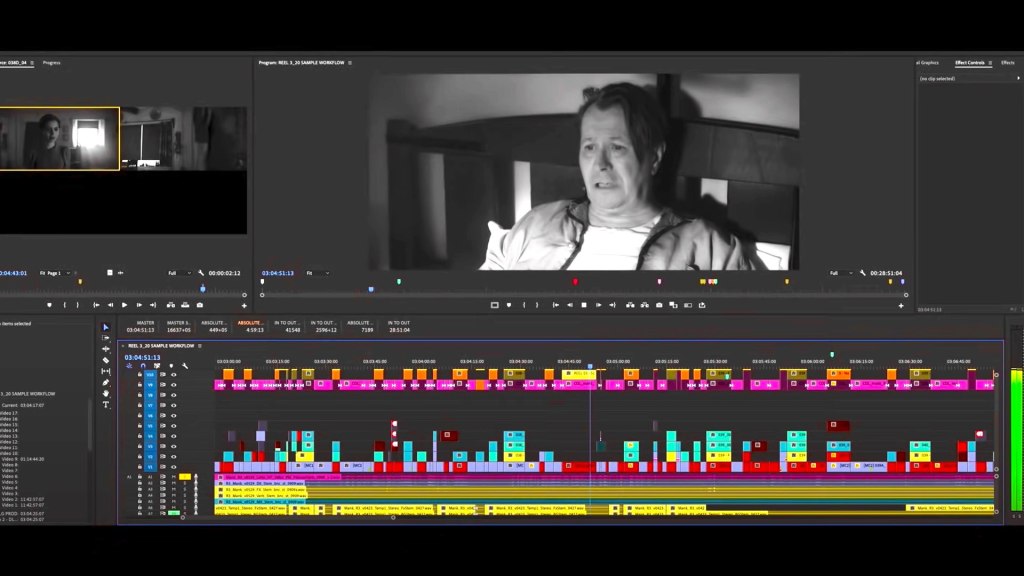Select the woman thumbnail in Source monitor

(x=59, y=138)
